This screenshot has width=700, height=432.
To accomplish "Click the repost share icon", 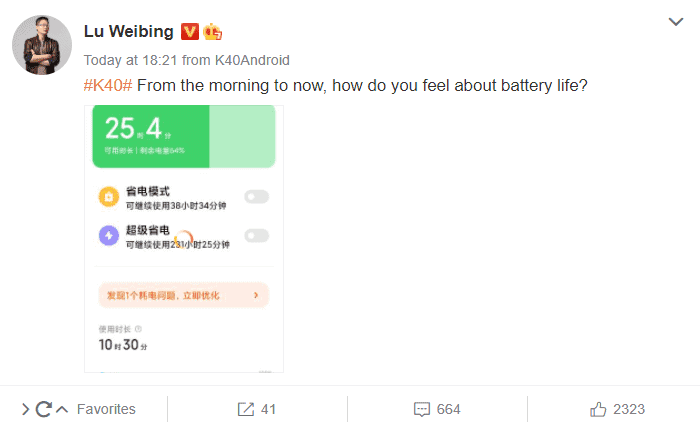I will [x=245, y=409].
